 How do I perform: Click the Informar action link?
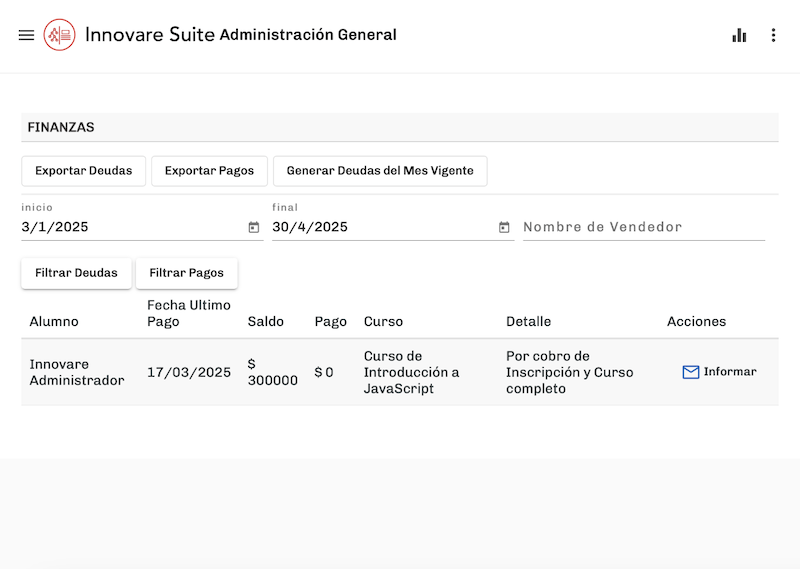(730, 372)
